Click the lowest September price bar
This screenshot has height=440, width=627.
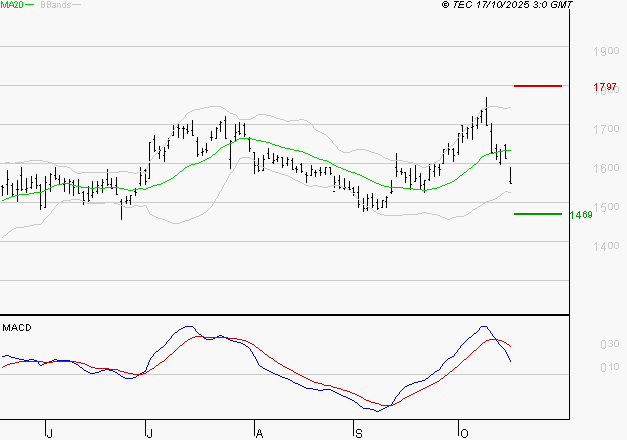(x=366, y=203)
